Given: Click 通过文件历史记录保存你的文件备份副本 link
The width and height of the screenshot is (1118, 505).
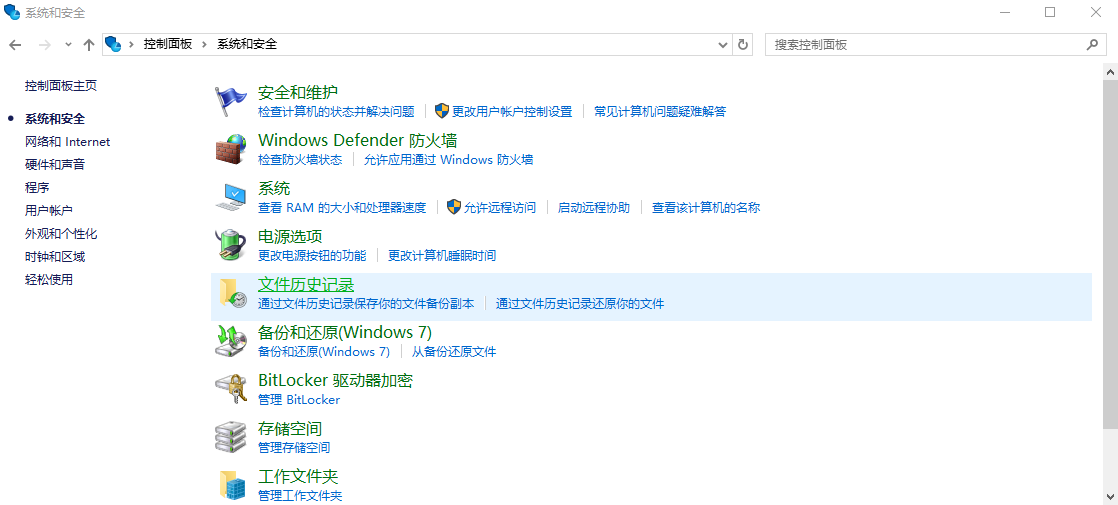Looking at the screenshot, I should (366, 303).
